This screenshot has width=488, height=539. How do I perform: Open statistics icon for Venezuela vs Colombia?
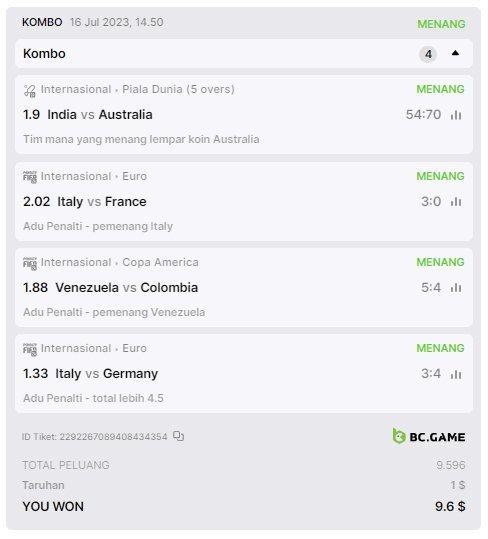coord(456,287)
